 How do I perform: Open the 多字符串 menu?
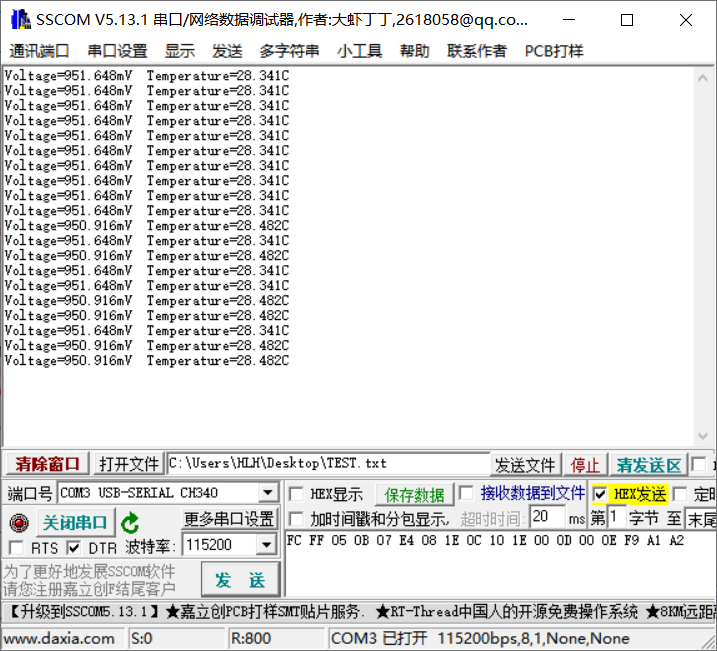(290, 51)
